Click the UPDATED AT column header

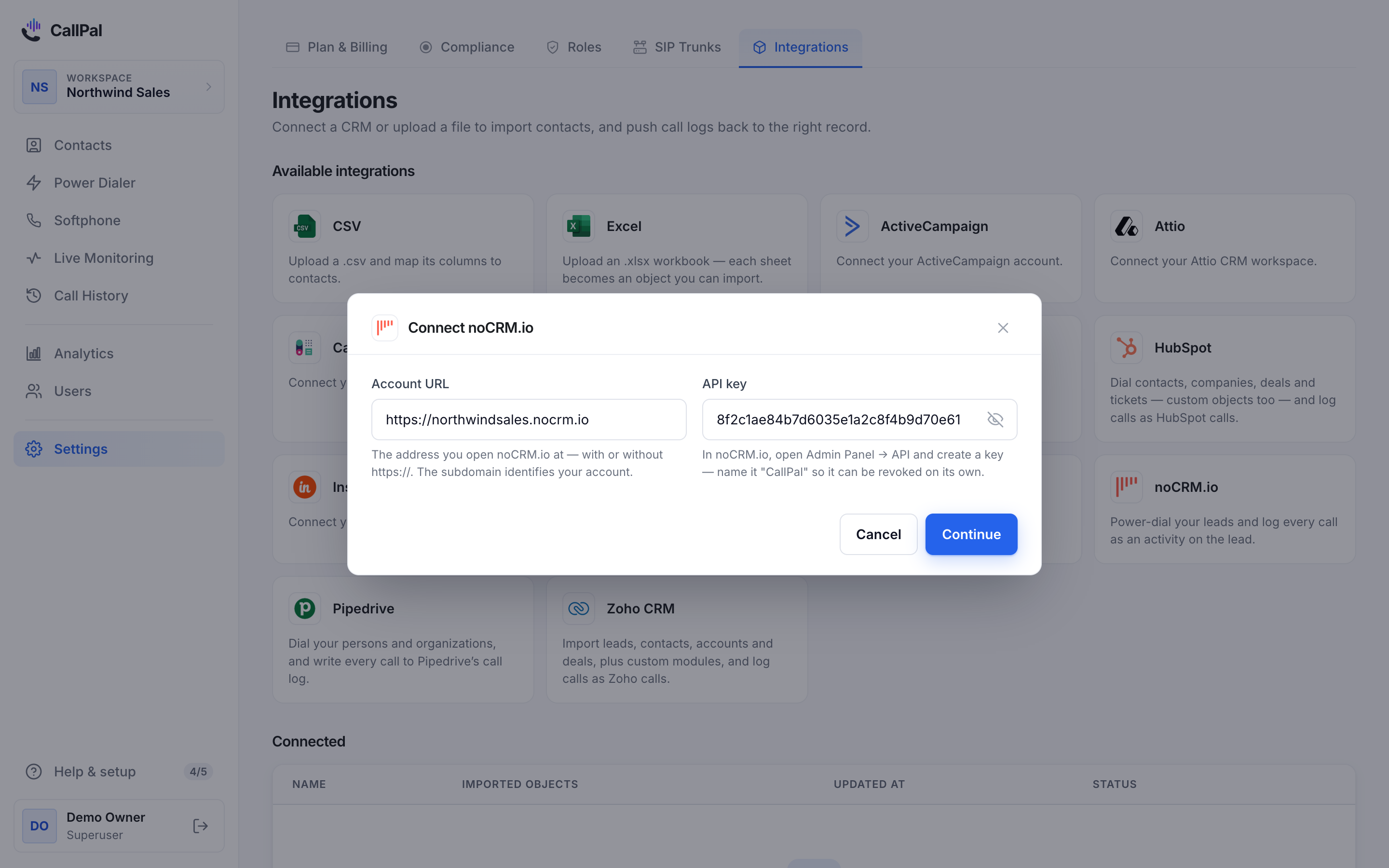(x=869, y=784)
